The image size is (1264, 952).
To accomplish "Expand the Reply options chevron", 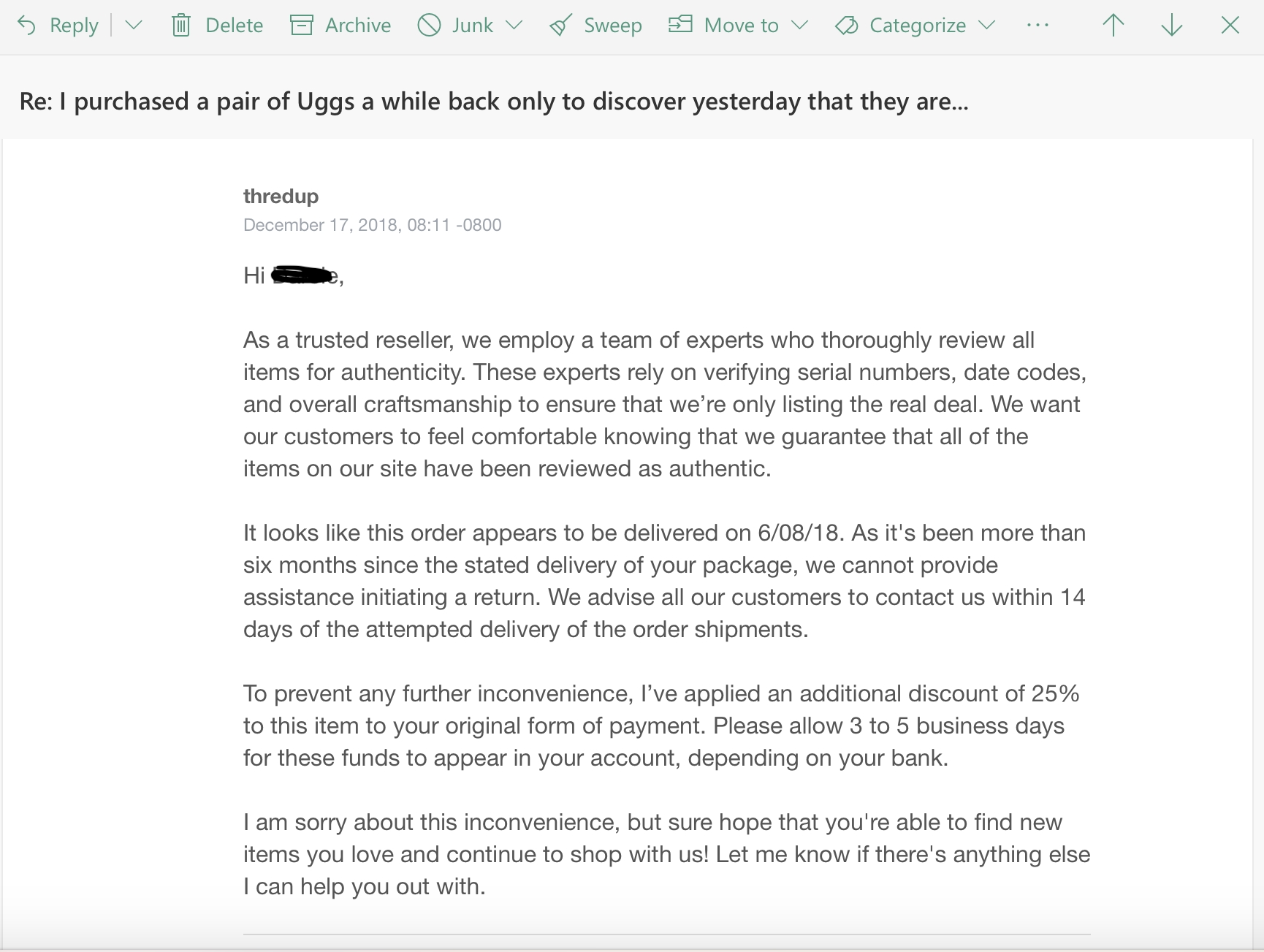I will tap(133, 25).
